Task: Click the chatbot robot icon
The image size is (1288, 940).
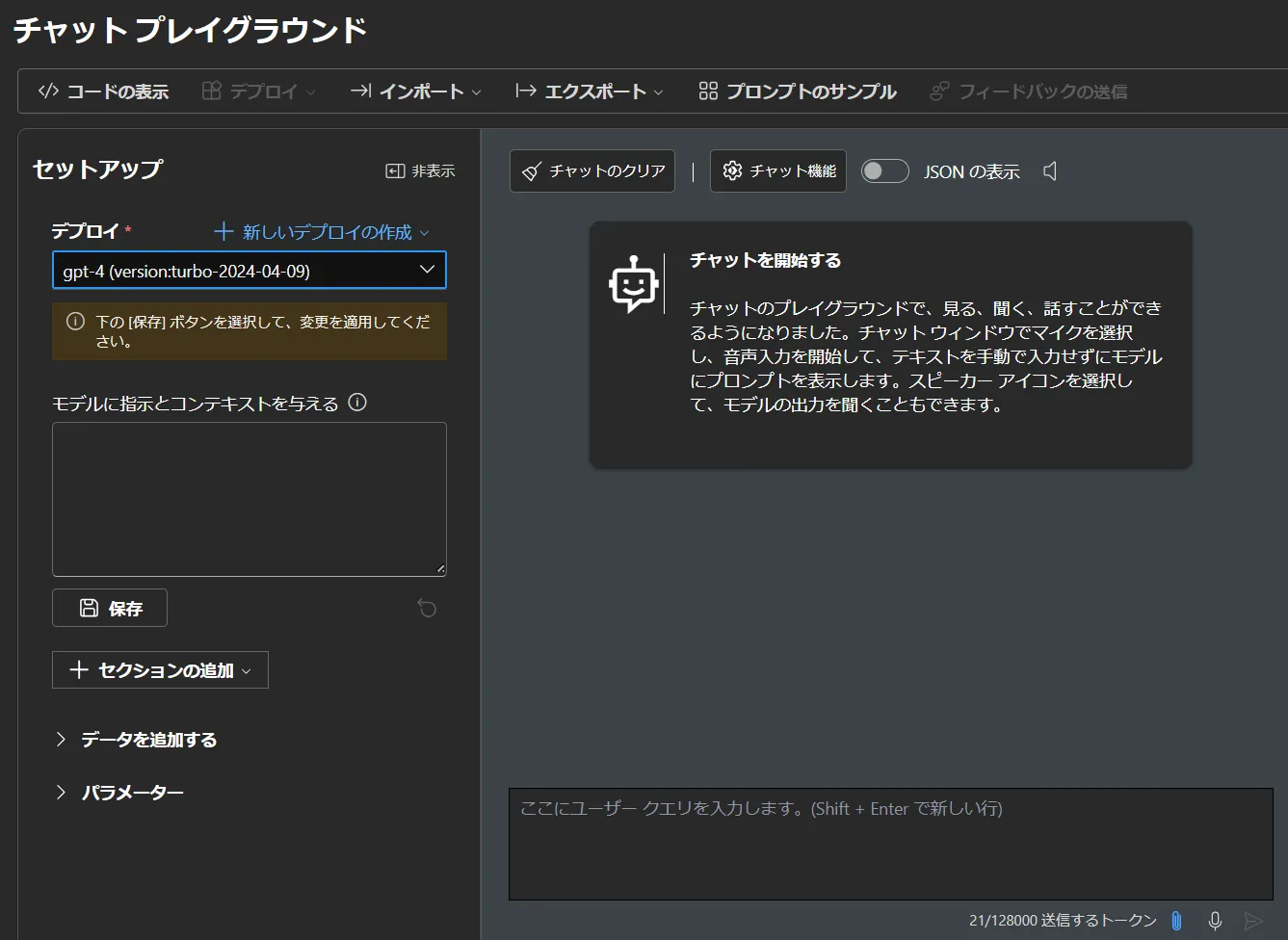Action: click(x=633, y=285)
